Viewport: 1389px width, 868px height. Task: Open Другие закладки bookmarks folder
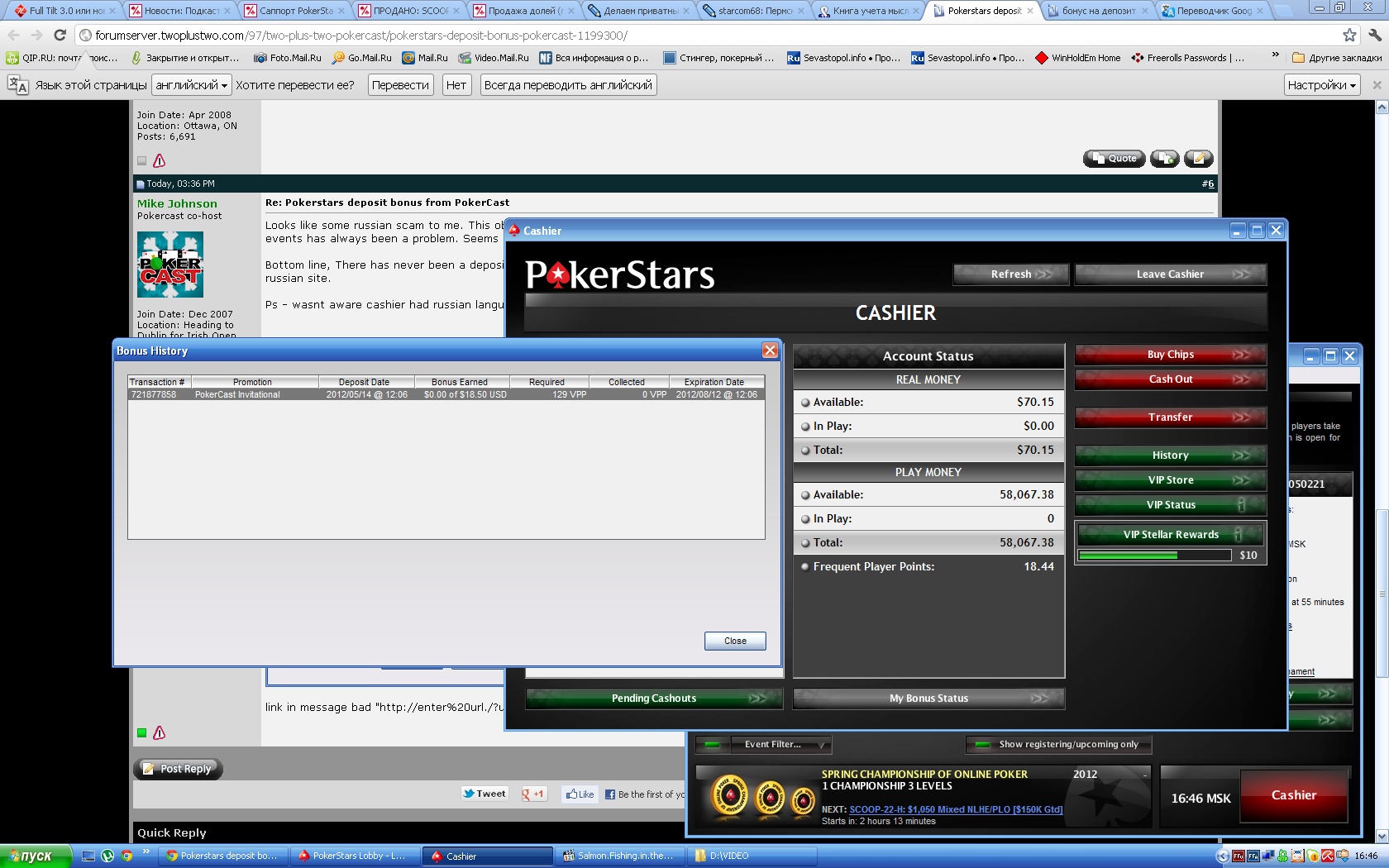[x=1336, y=58]
